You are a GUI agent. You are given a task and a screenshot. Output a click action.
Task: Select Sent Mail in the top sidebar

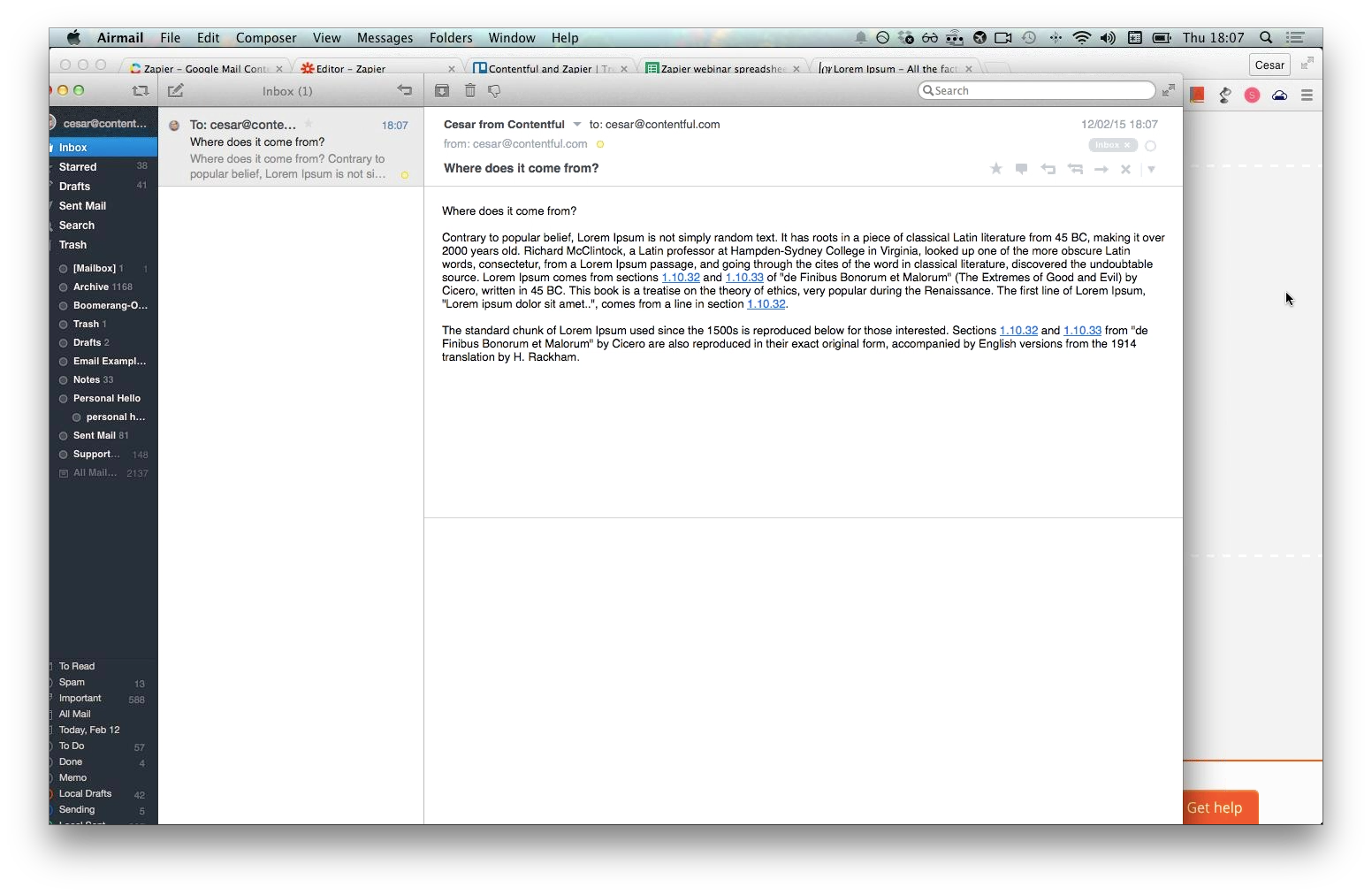pos(103,206)
